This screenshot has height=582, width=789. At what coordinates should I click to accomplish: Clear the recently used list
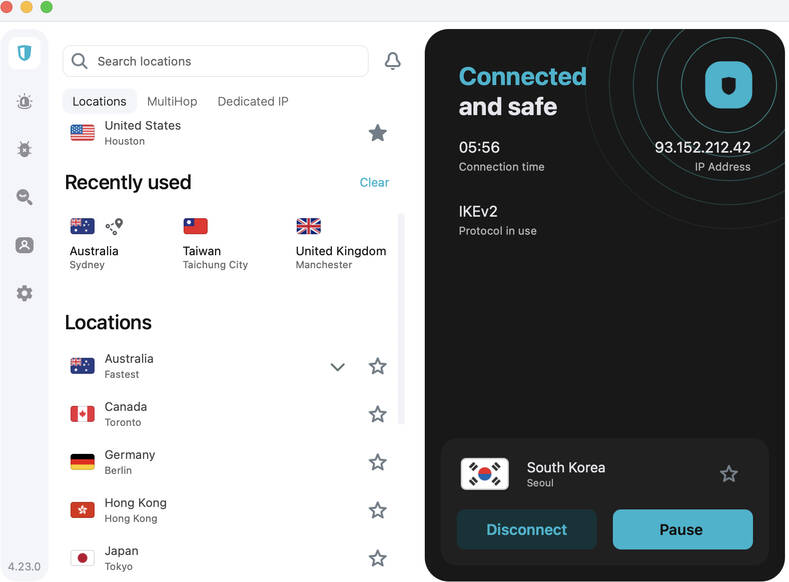(374, 182)
